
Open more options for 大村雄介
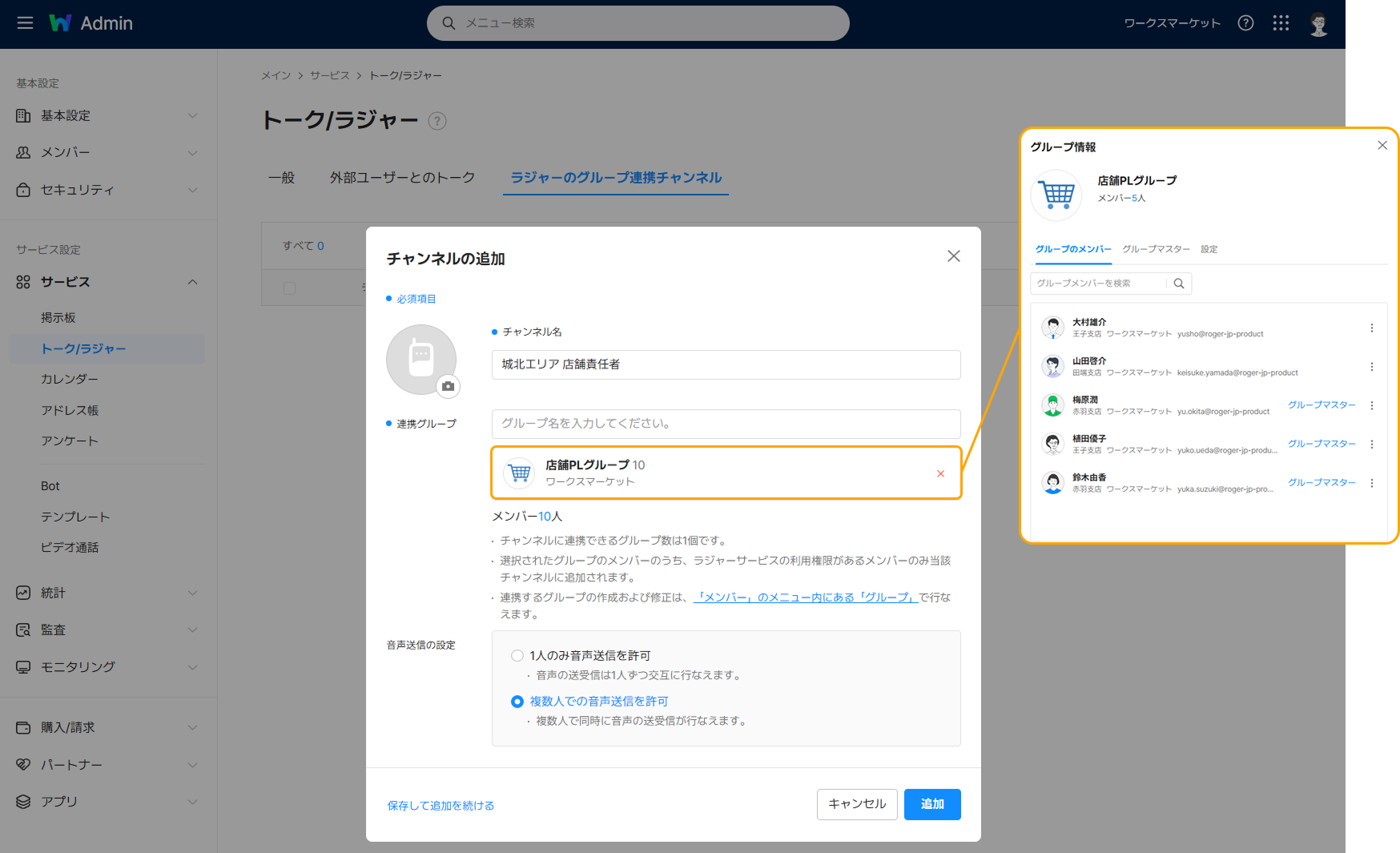coord(1371,328)
